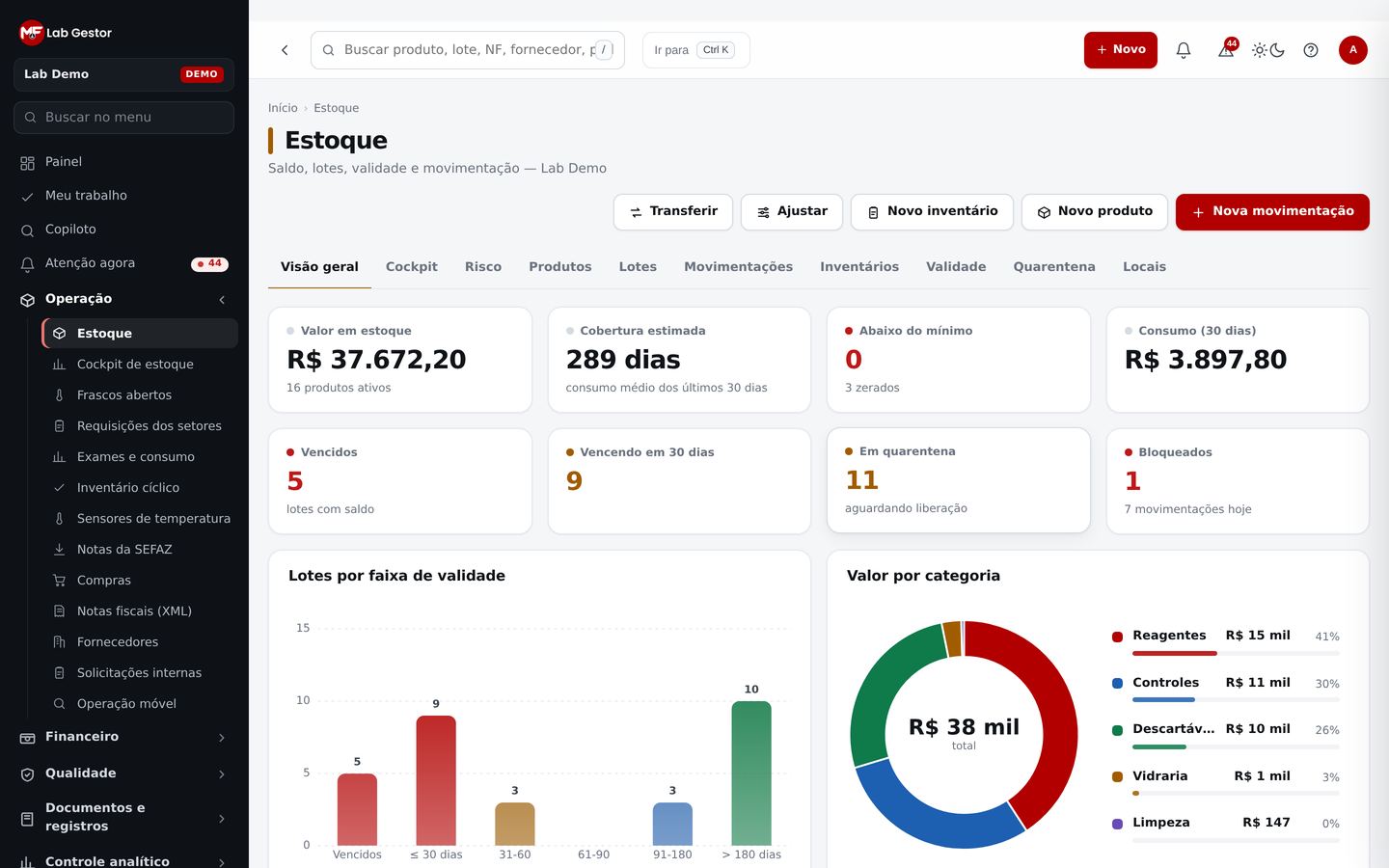
Task: Focus the product search field
Action: pyautogui.click(x=468, y=50)
